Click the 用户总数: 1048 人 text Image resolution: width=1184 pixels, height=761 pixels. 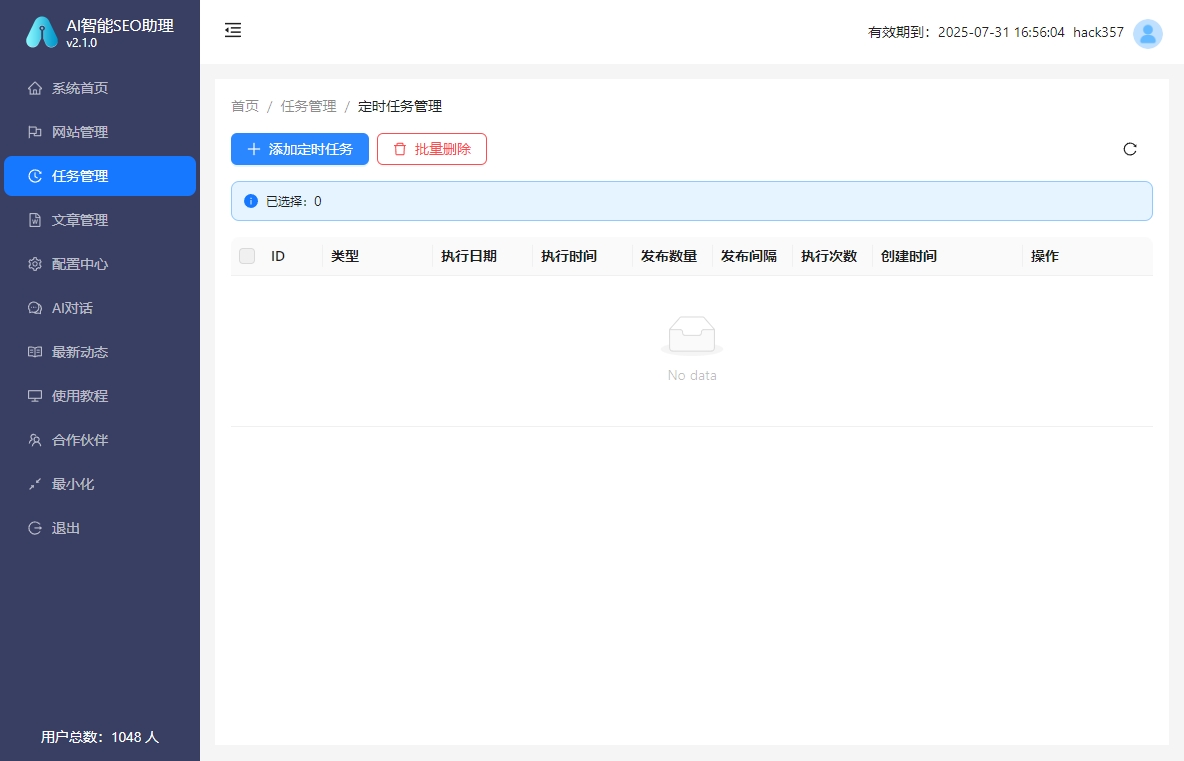point(100,737)
